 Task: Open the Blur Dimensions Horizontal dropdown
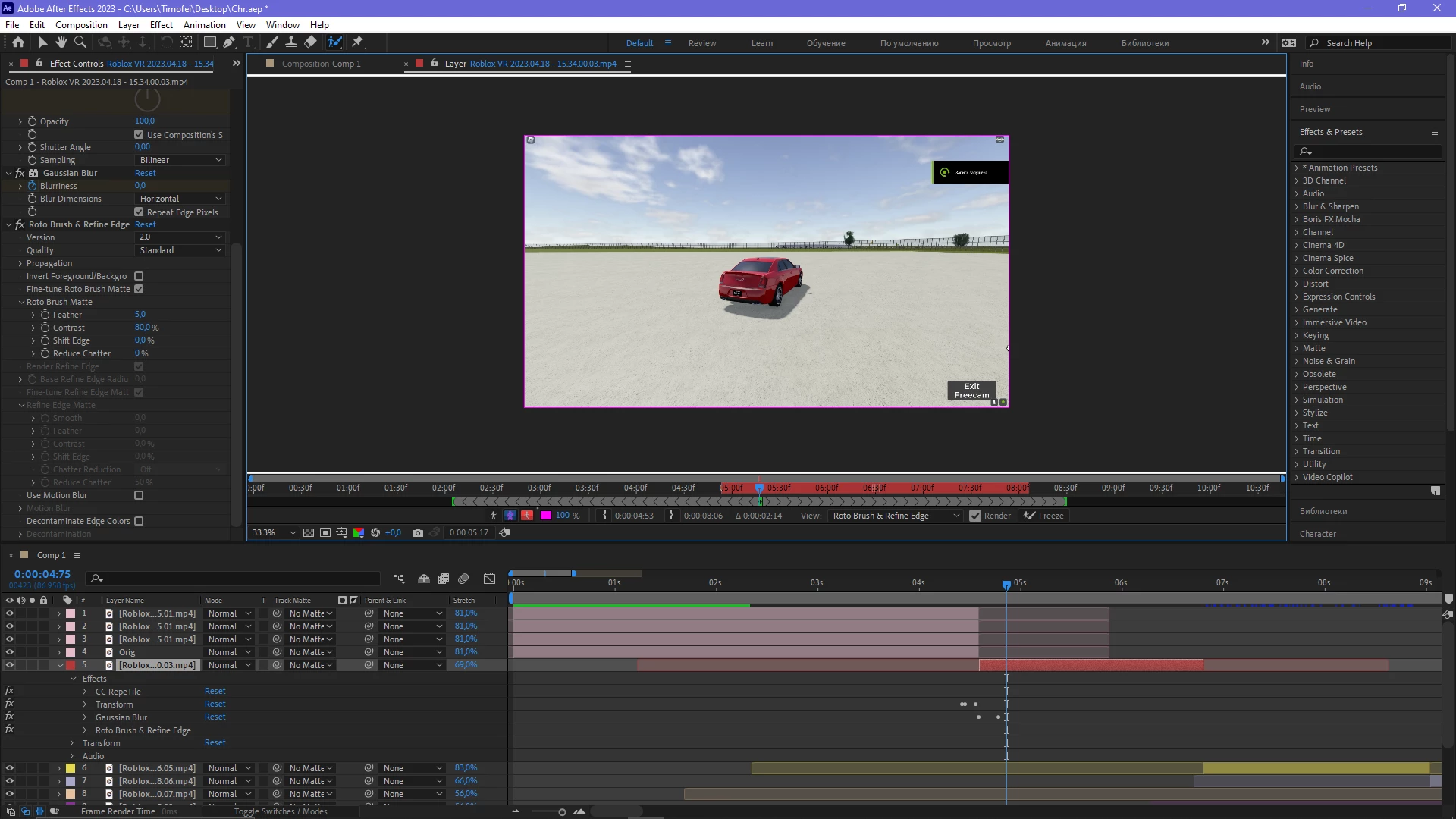coord(180,199)
